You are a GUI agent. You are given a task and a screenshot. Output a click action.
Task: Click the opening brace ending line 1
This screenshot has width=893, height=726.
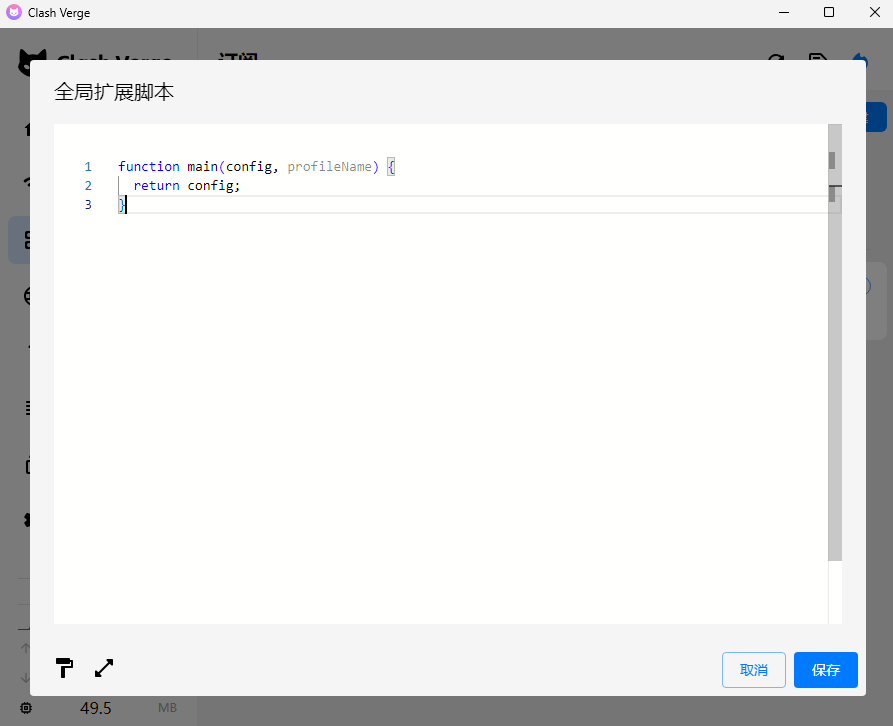pos(391,167)
